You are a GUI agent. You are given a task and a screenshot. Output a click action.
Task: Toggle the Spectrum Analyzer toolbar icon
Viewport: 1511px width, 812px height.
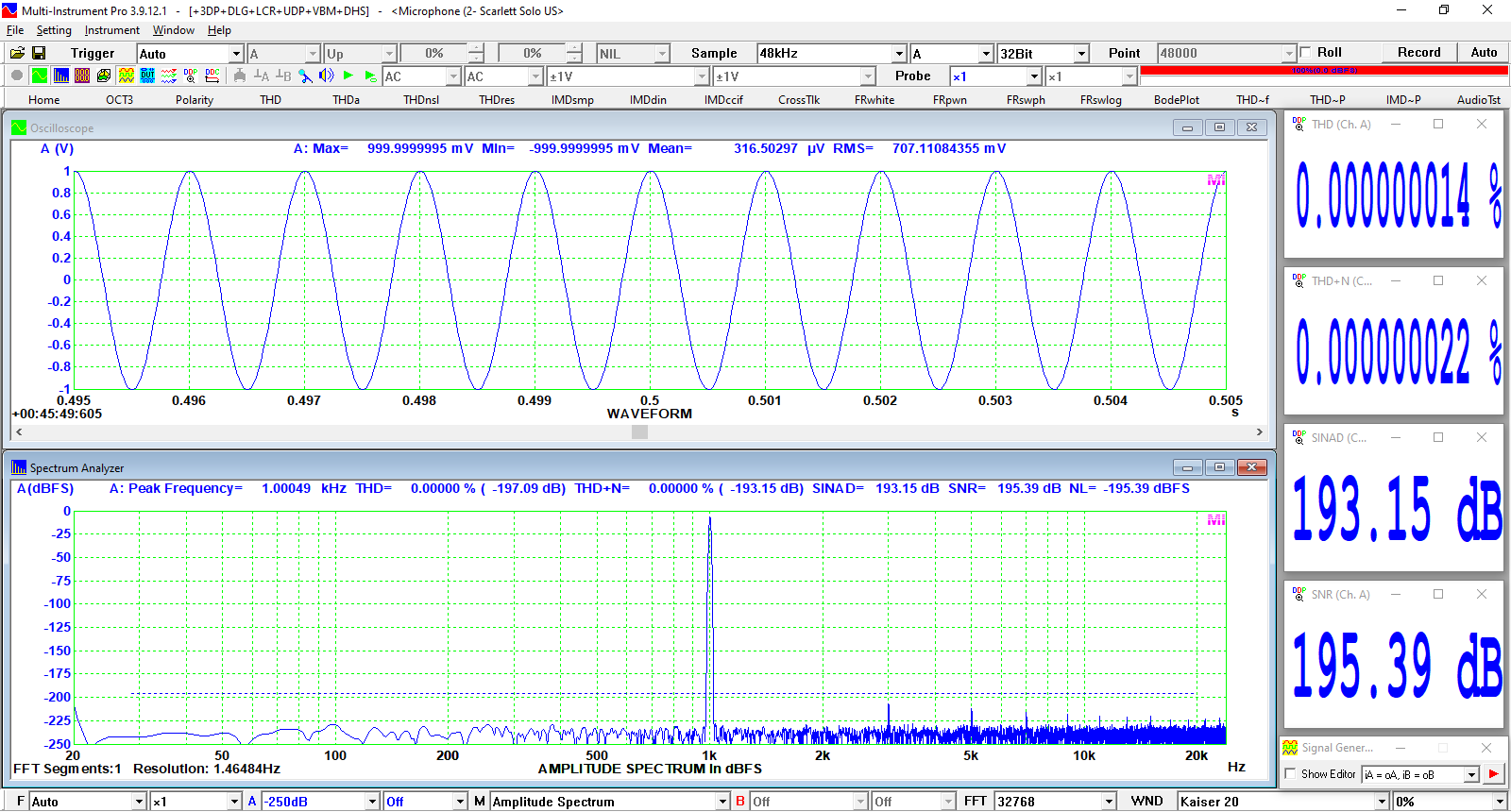click(x=60, y=76)
